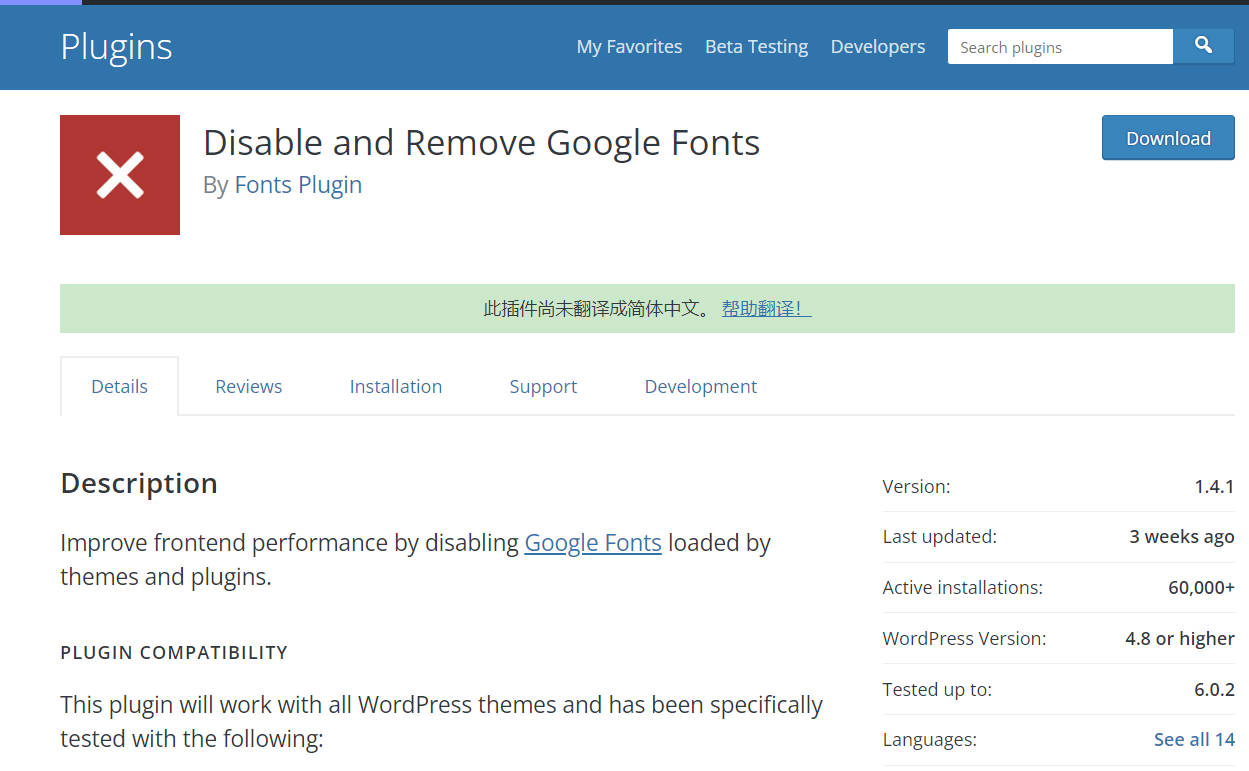Select the Details tab
Screen dimensions: 1249x771
(119, 386)
